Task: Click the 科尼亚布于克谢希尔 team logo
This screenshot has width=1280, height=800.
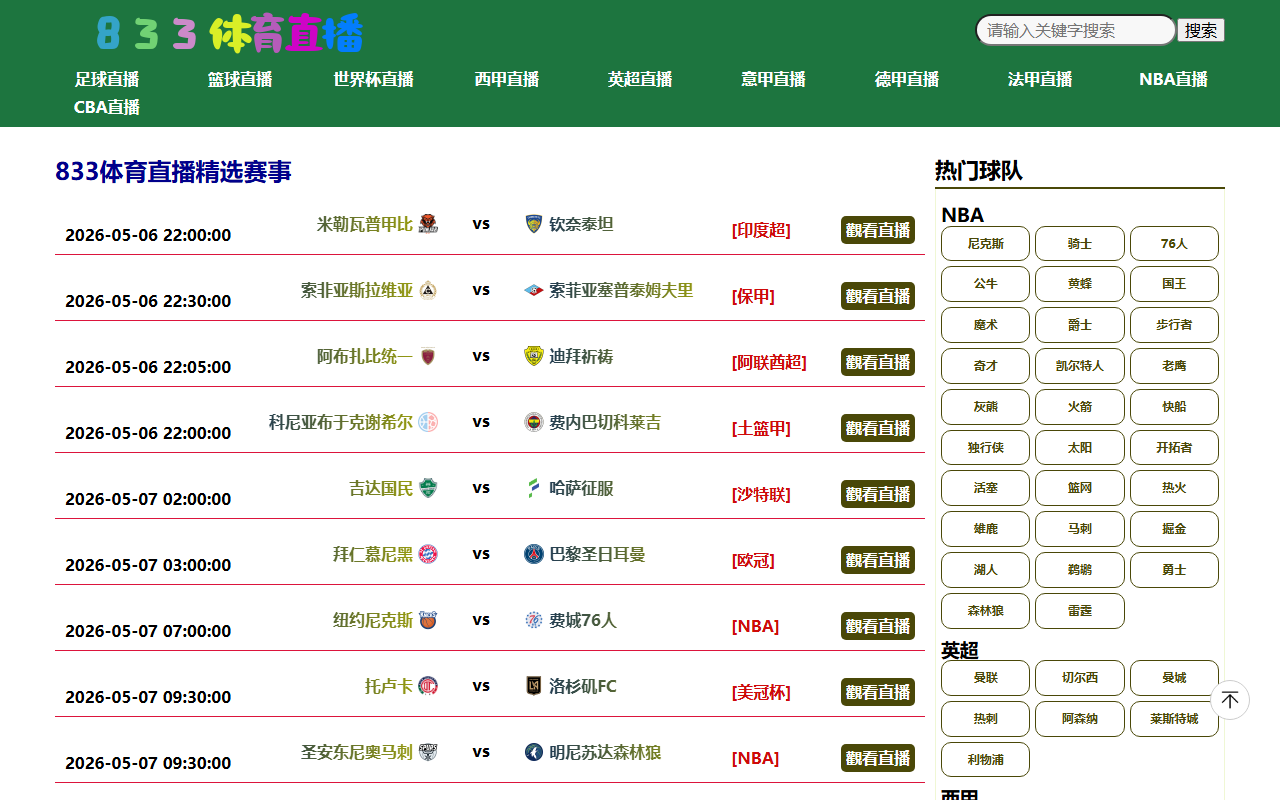Action: click(x=428, y=422)
